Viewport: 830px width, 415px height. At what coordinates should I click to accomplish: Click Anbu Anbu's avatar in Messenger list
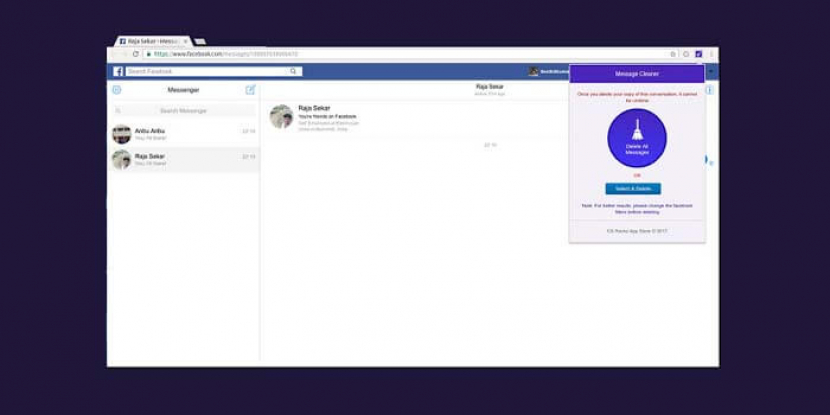coord(122,134)
